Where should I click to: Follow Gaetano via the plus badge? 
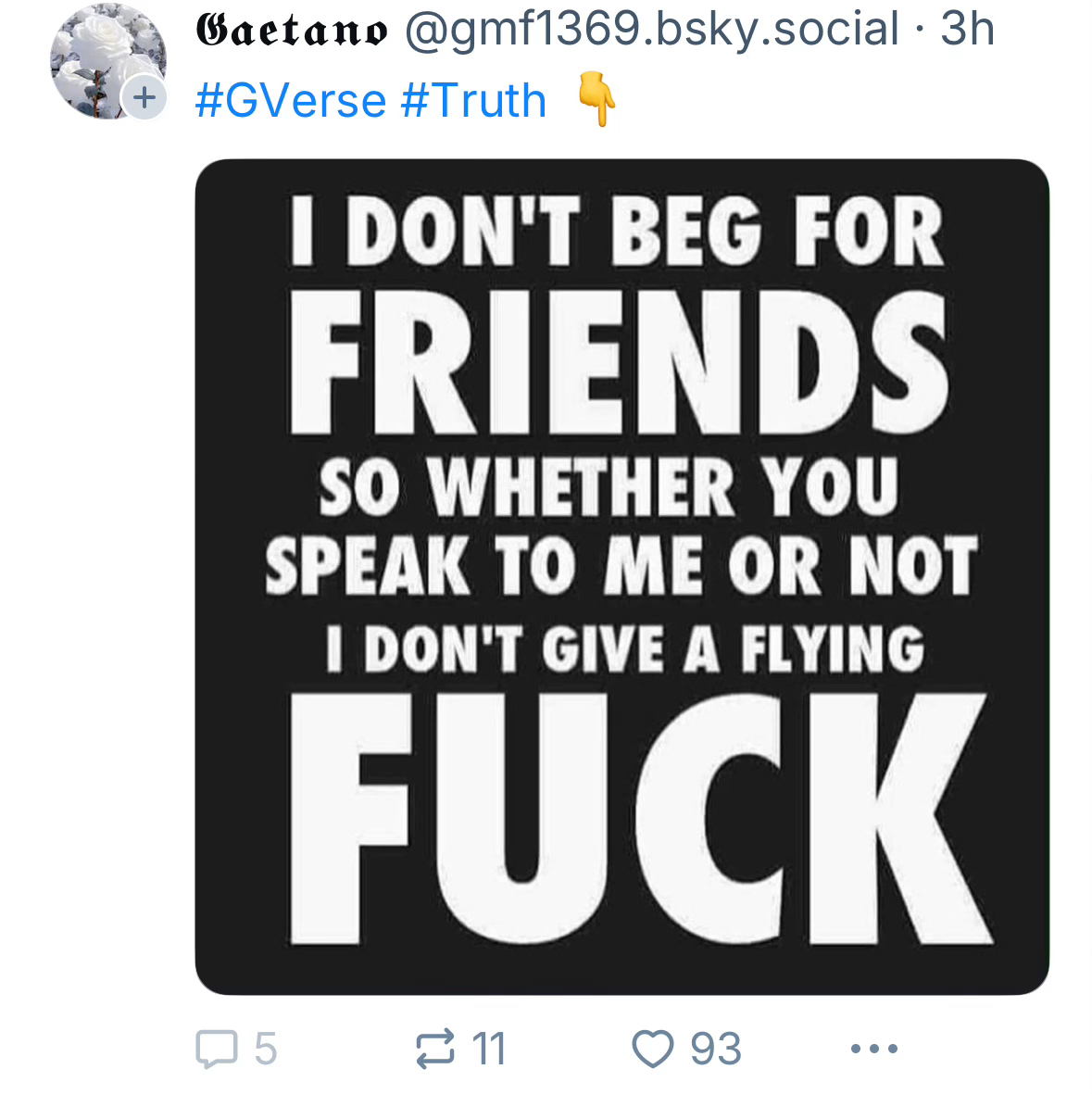(144, 96)
